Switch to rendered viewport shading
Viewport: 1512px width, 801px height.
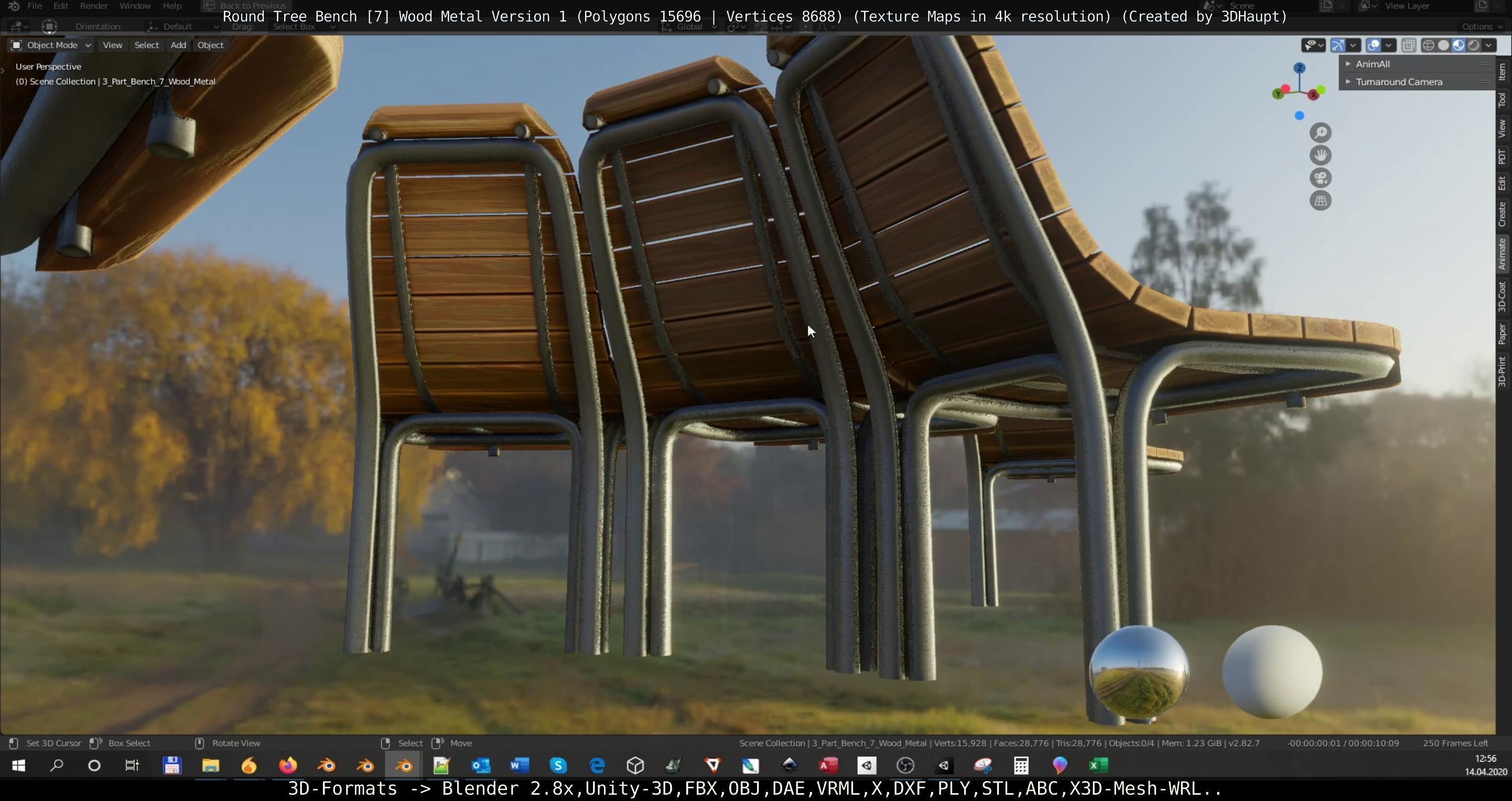(1474, 45)
